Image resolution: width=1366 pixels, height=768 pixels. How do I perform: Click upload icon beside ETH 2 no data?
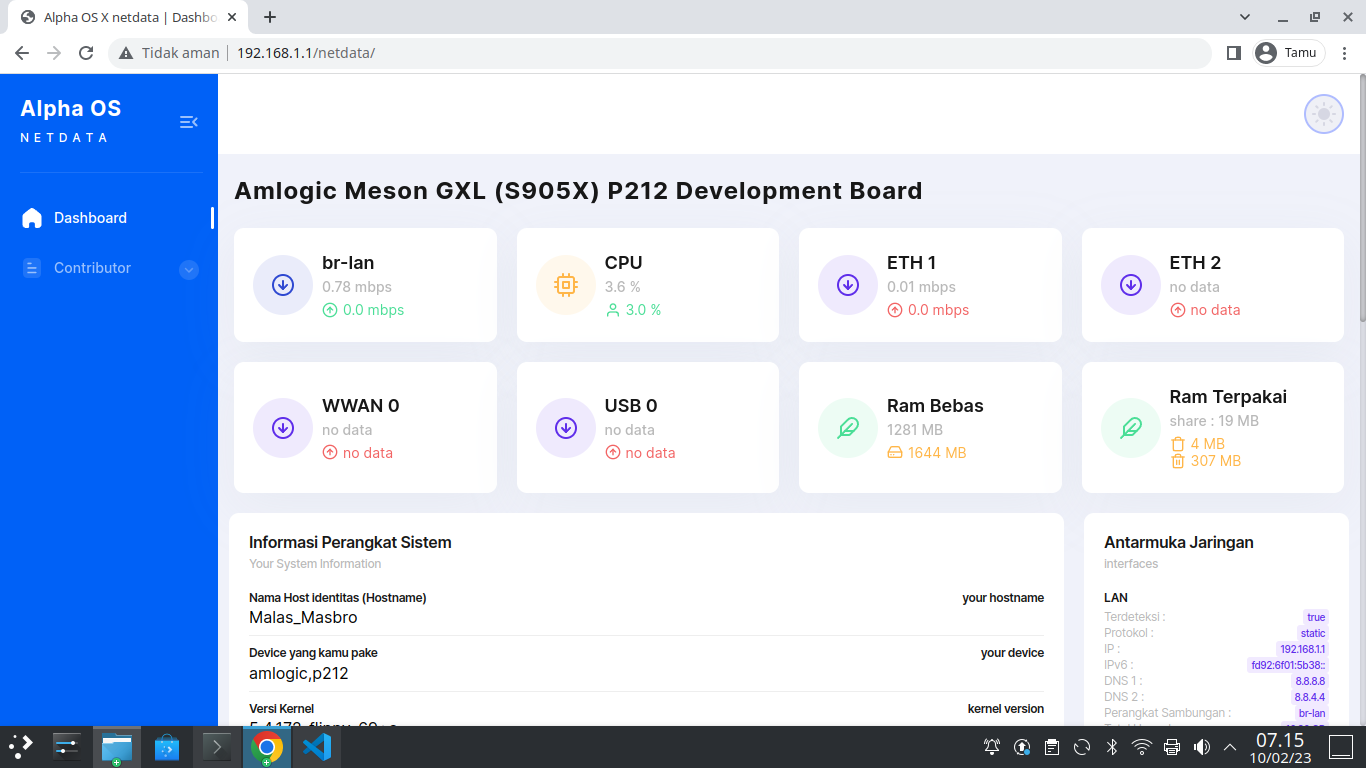(x=1178, y=310)
